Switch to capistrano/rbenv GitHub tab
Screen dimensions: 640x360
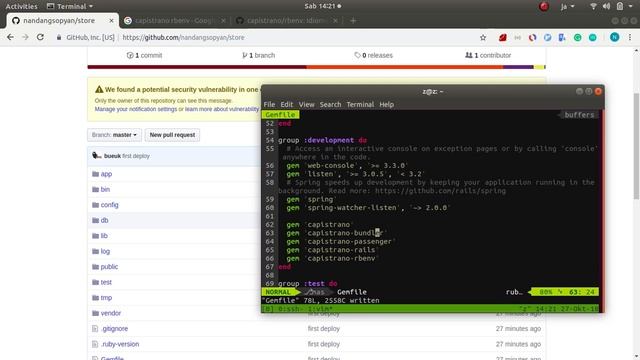[286, 20]
